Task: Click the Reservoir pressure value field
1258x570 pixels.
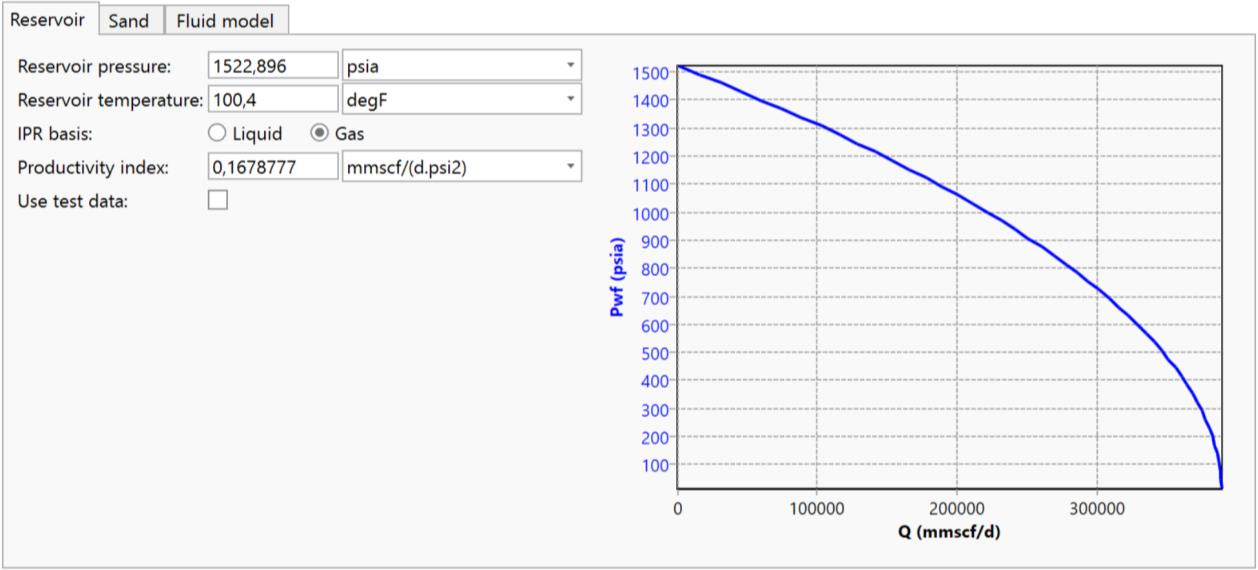Action: click(273, 66)
